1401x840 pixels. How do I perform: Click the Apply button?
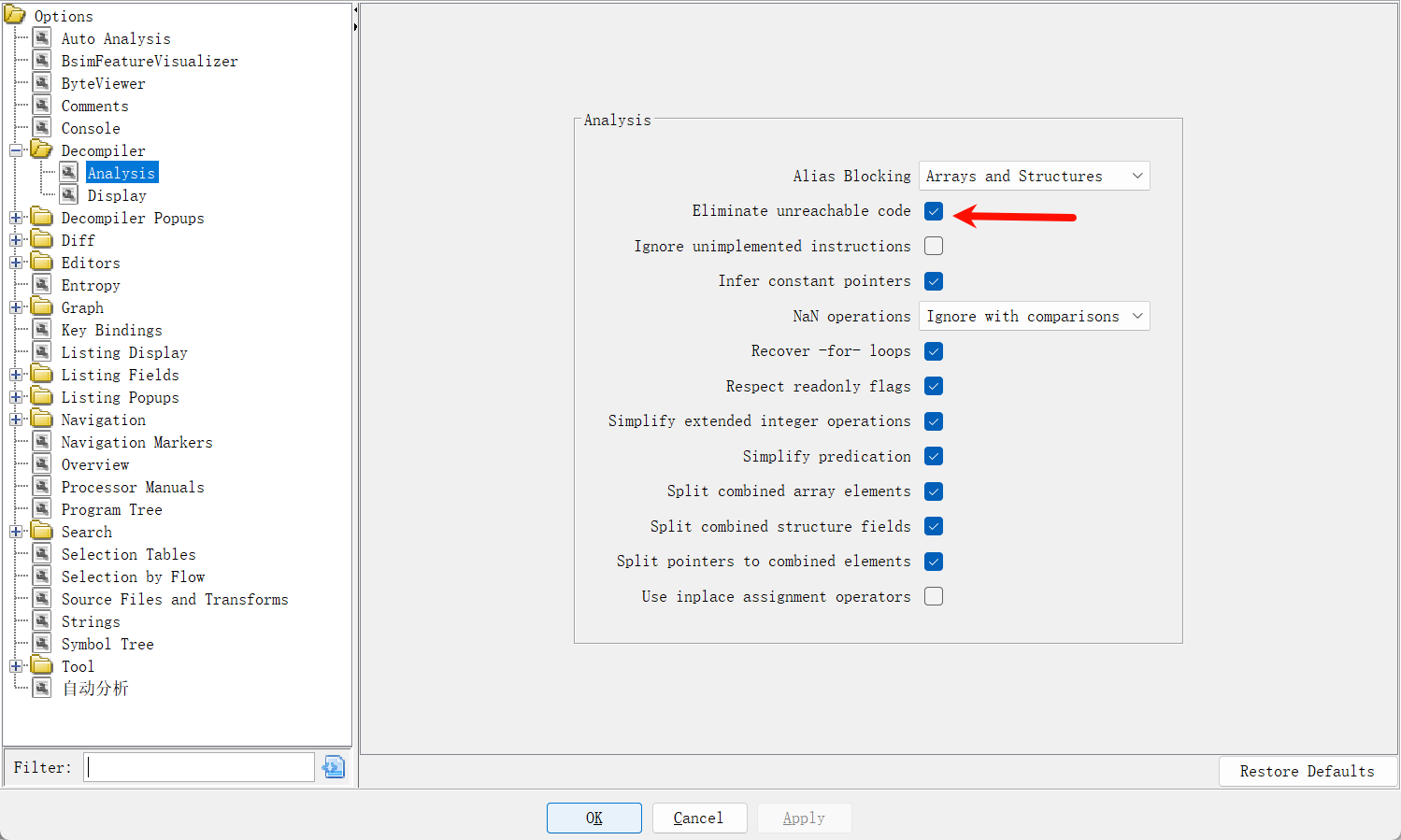(x=804, y=818)
